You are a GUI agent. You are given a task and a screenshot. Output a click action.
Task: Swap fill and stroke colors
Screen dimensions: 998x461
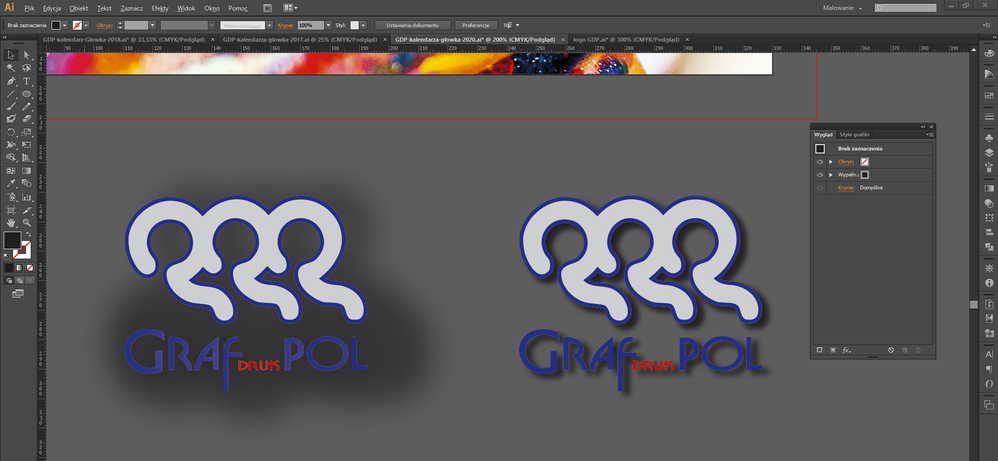27,234
